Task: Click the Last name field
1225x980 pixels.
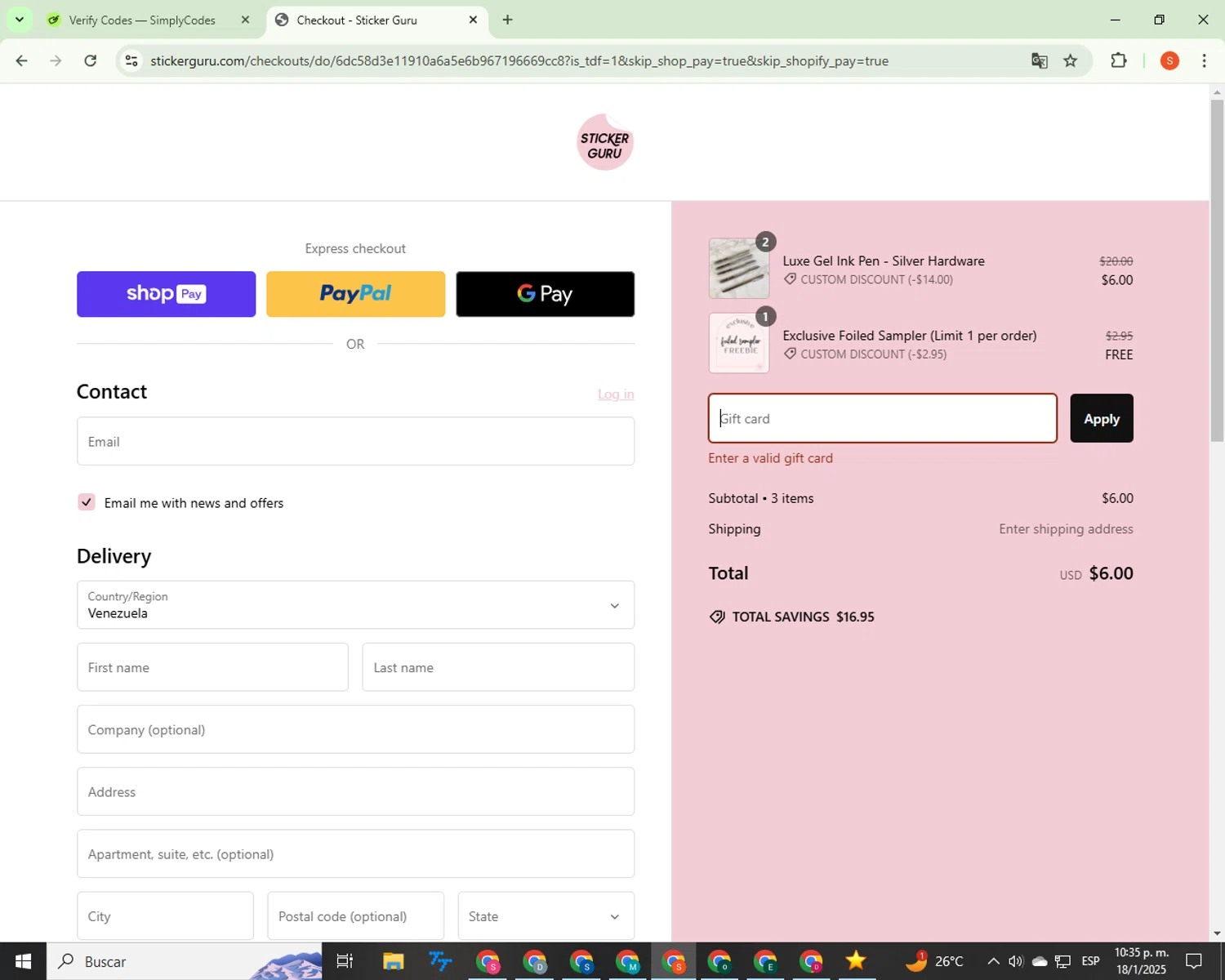Action: (x=498, y=667)
